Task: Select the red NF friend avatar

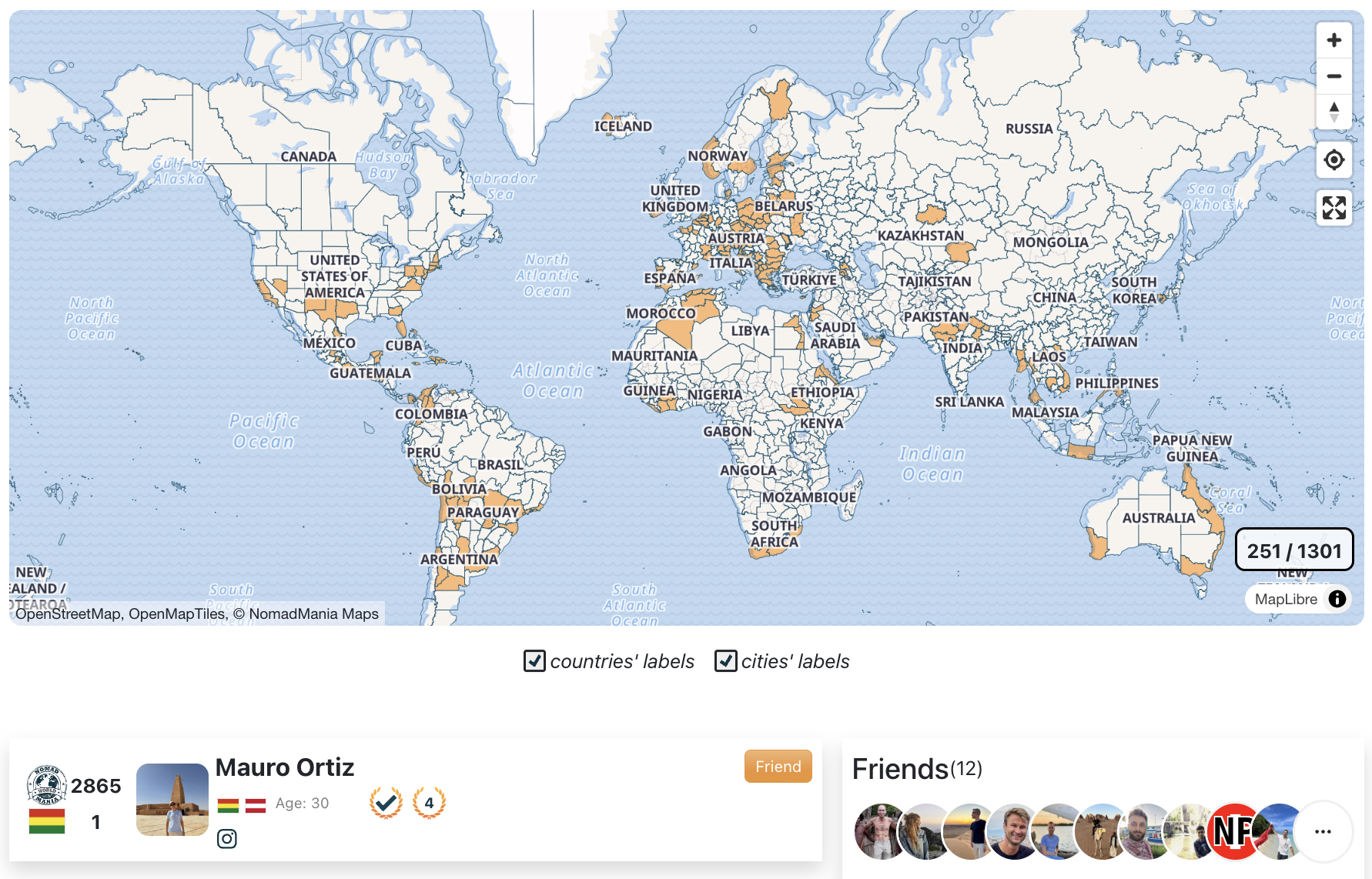Action: coord(1233,831)
